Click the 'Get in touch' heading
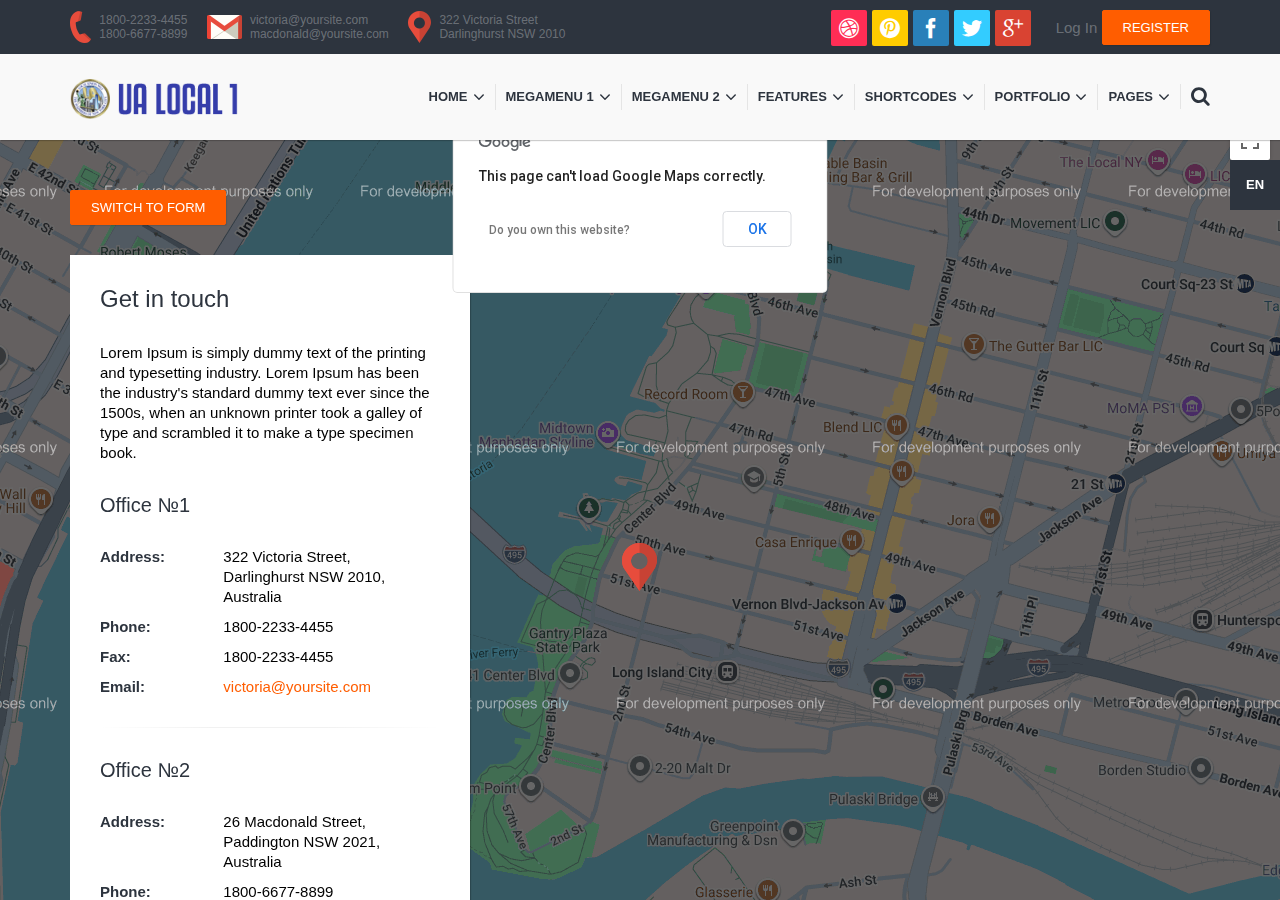The width and height of the screenshot is (1280, 900). (165, 299)
